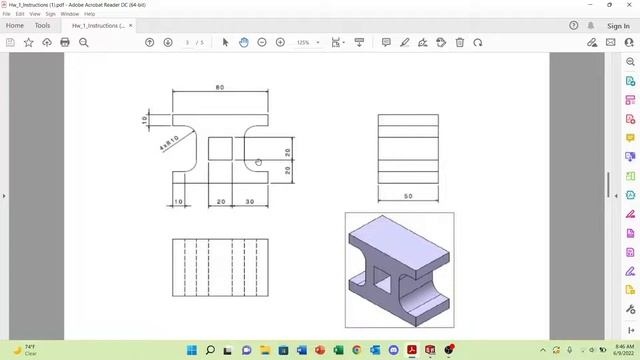640x360 pixels.
Task: Click the Sign In link
Action: [618, 26]
